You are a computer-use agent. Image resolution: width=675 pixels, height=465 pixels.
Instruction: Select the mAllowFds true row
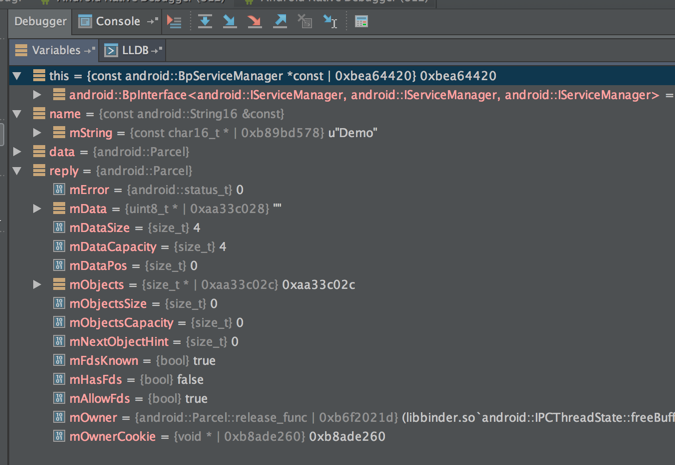pos(342,398)
